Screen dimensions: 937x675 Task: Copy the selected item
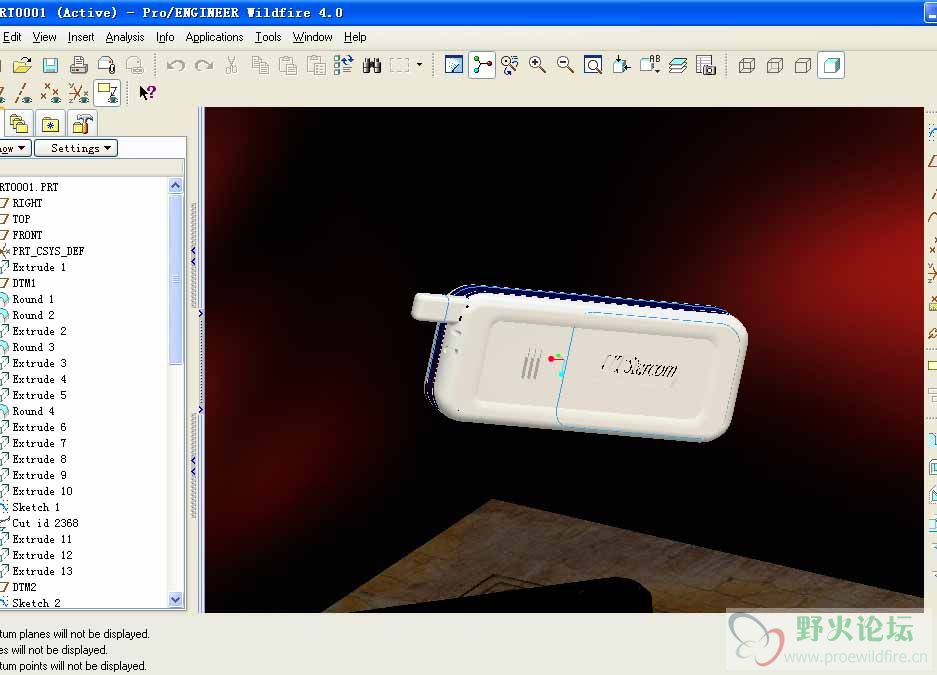(260, 65)
